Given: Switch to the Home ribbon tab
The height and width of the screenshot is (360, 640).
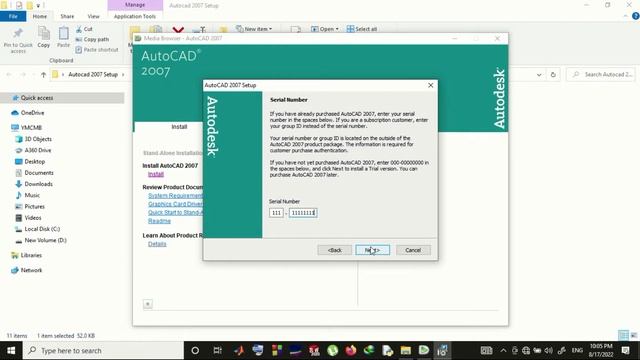Looking at the screenshot, I should (40, 16).
